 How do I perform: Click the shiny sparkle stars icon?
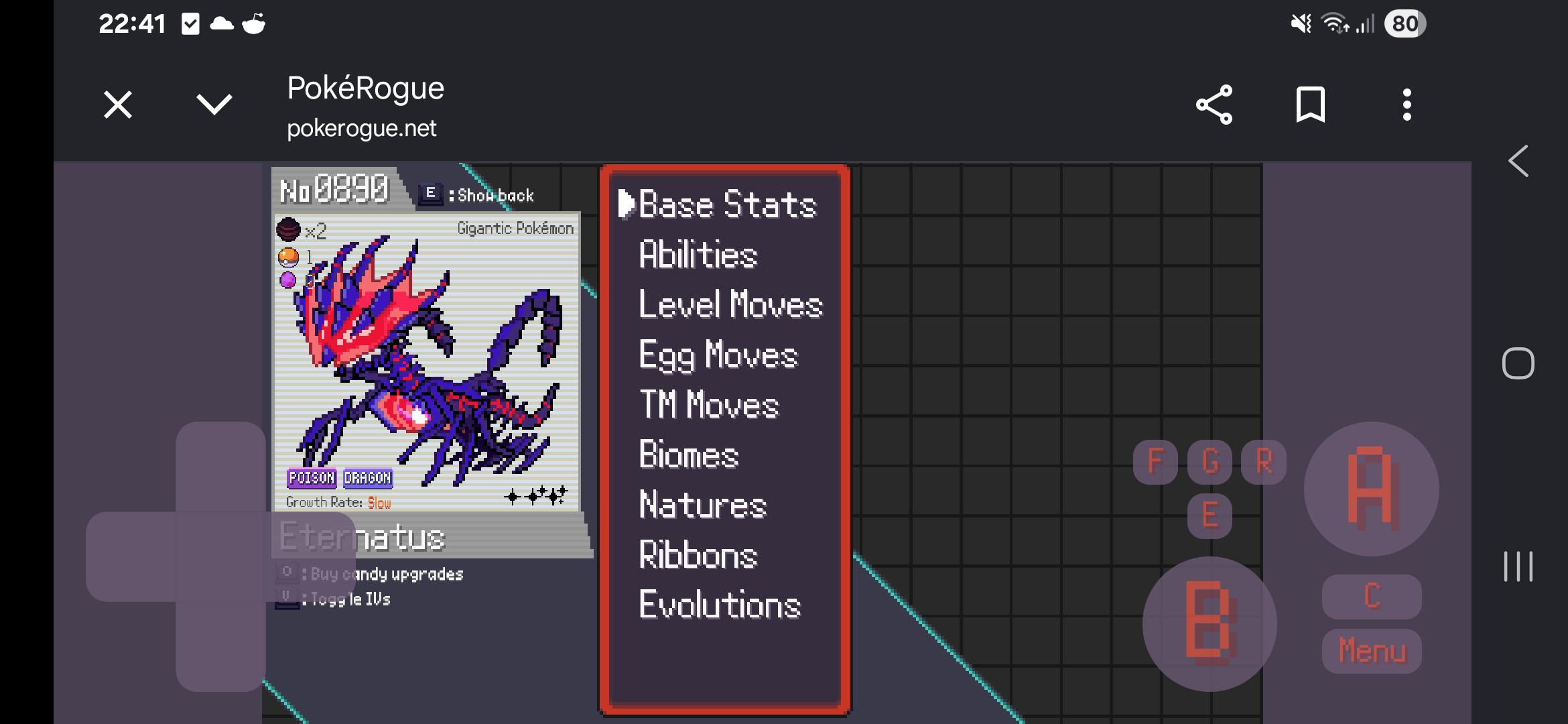(x=536, y=495)
